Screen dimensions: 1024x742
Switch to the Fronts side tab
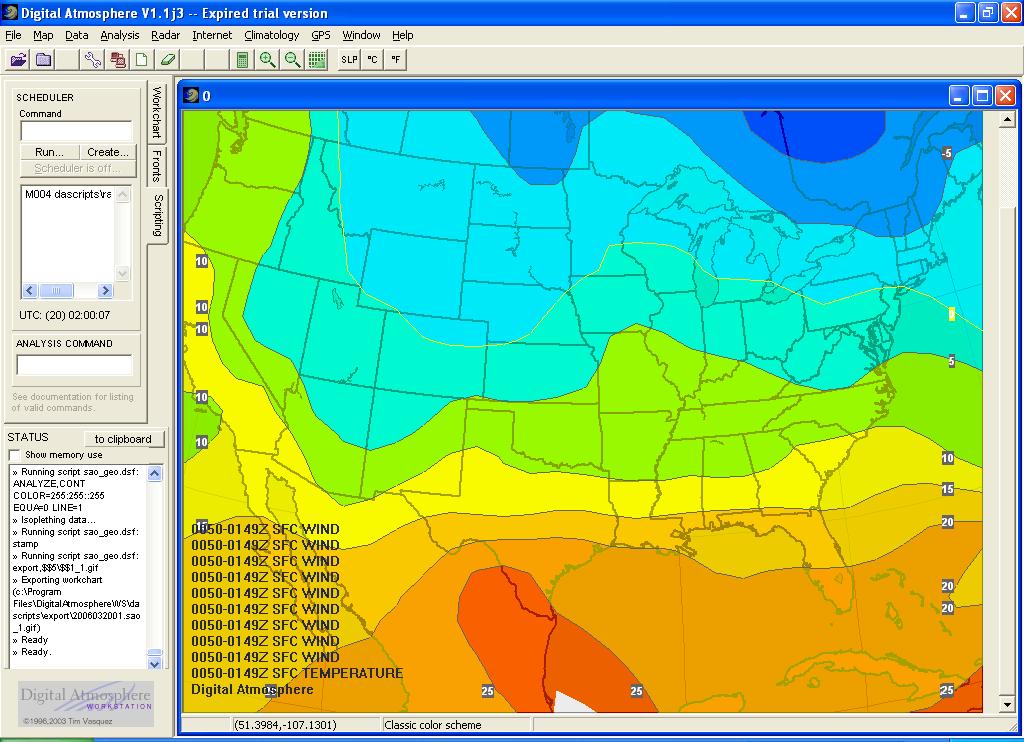click(x=157, y=166)
